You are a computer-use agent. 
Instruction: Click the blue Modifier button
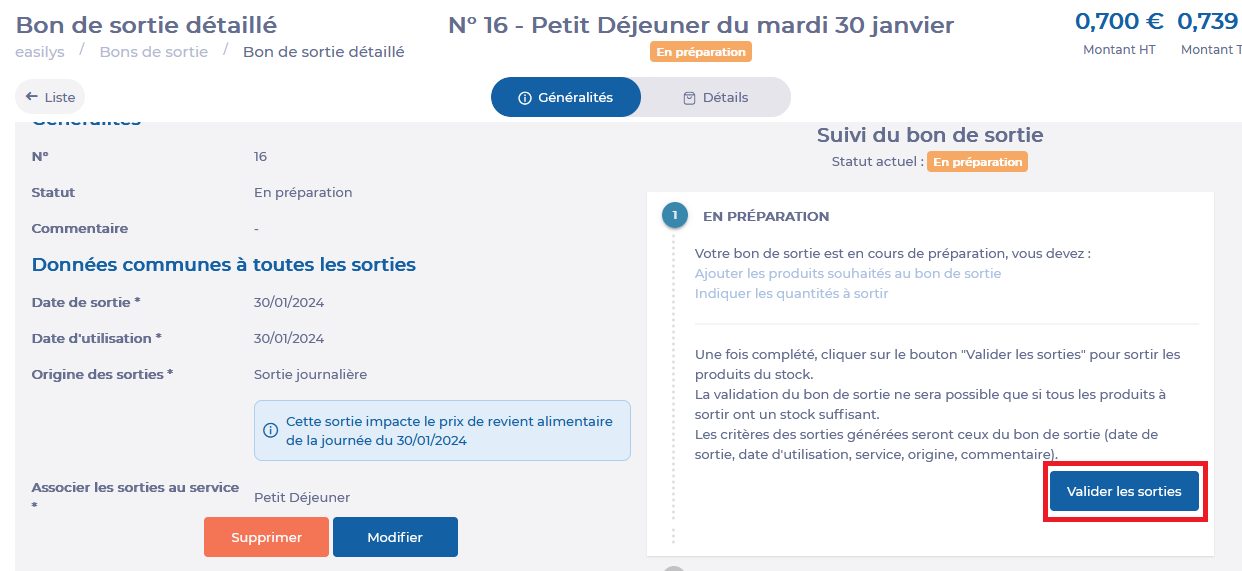tap(395, 537)
